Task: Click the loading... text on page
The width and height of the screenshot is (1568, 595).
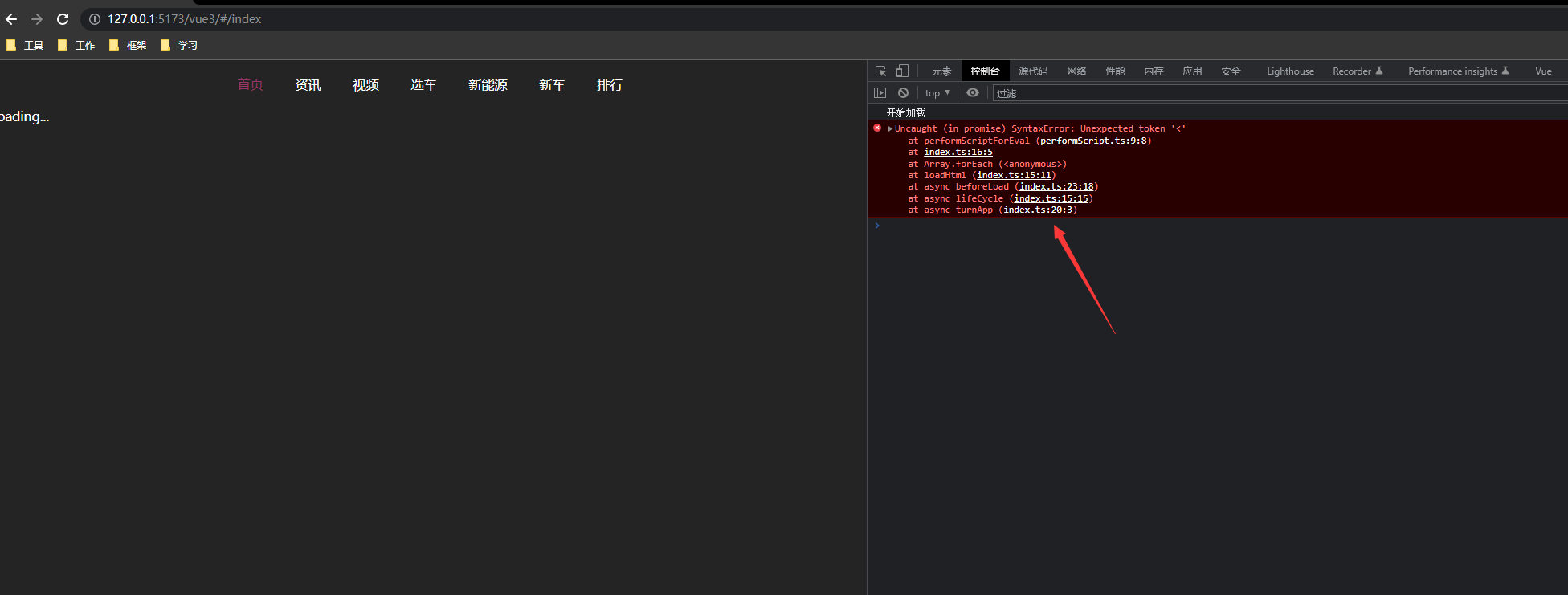Action: click(24, 117)
